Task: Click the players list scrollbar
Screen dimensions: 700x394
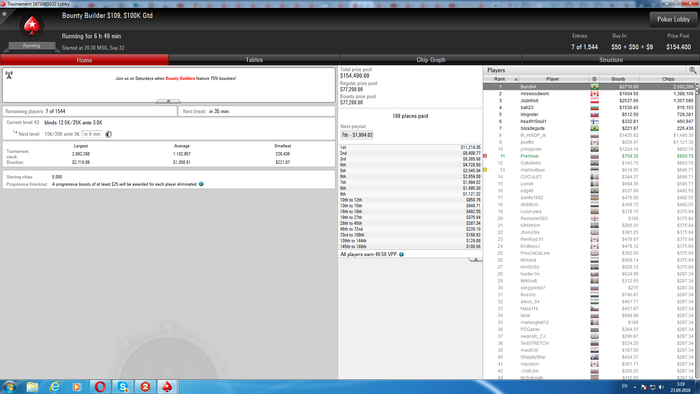Action: 697,232
